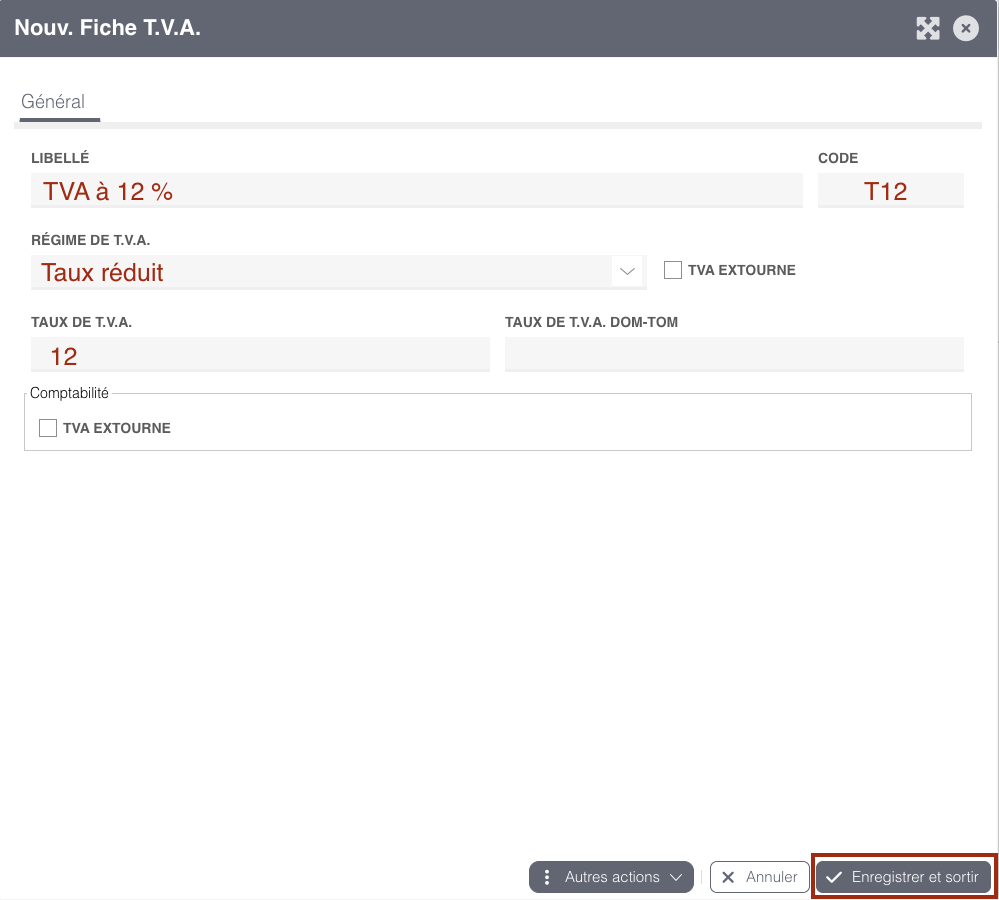The image size is (999, 900).
Task: Edit the Taux de T.V.A. field
Action: tap(260, 354)
